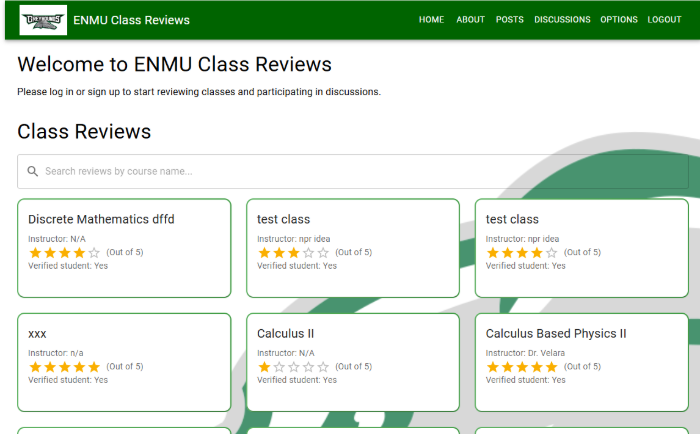Screen dimensions: 700x434
Task: Click the search magnifier icon
Action: 33,171
